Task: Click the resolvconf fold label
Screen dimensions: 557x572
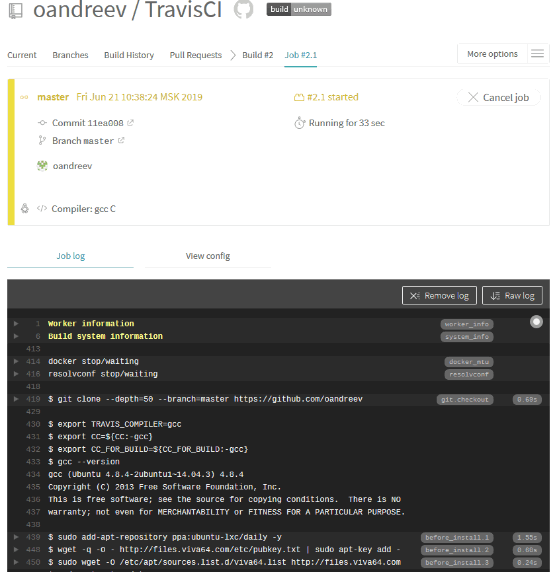Action: pyautogui.click(x=469, y=374)
